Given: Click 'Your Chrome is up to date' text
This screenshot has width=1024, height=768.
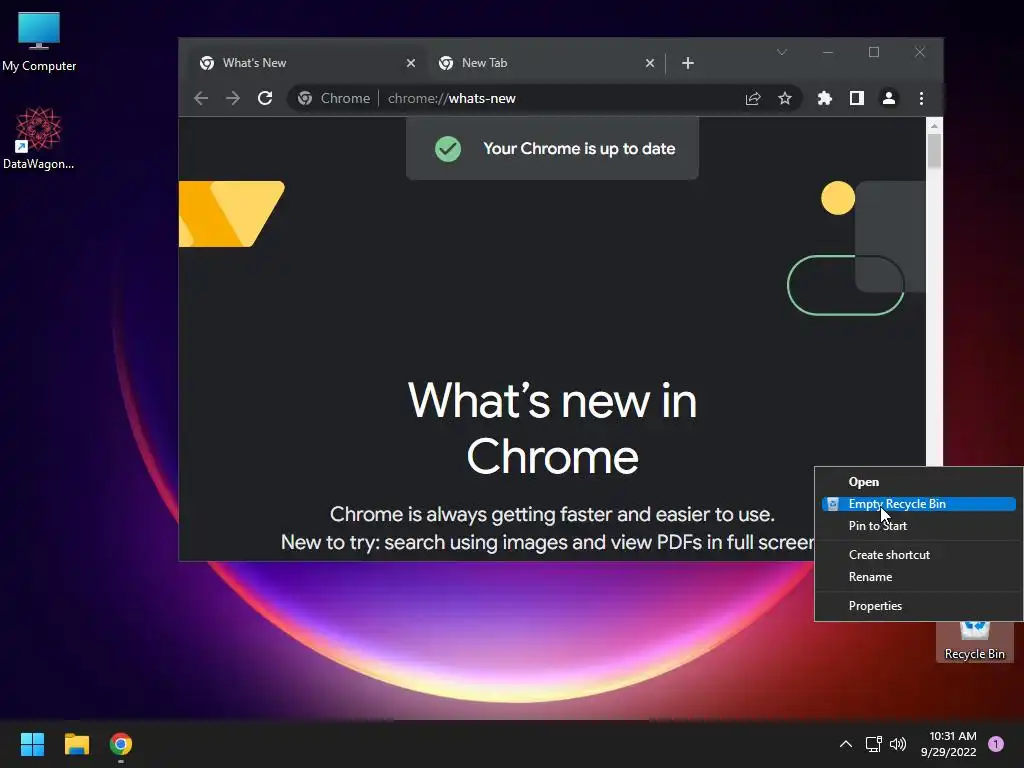Looking at the screenshot, I should [x=579, y=149].
